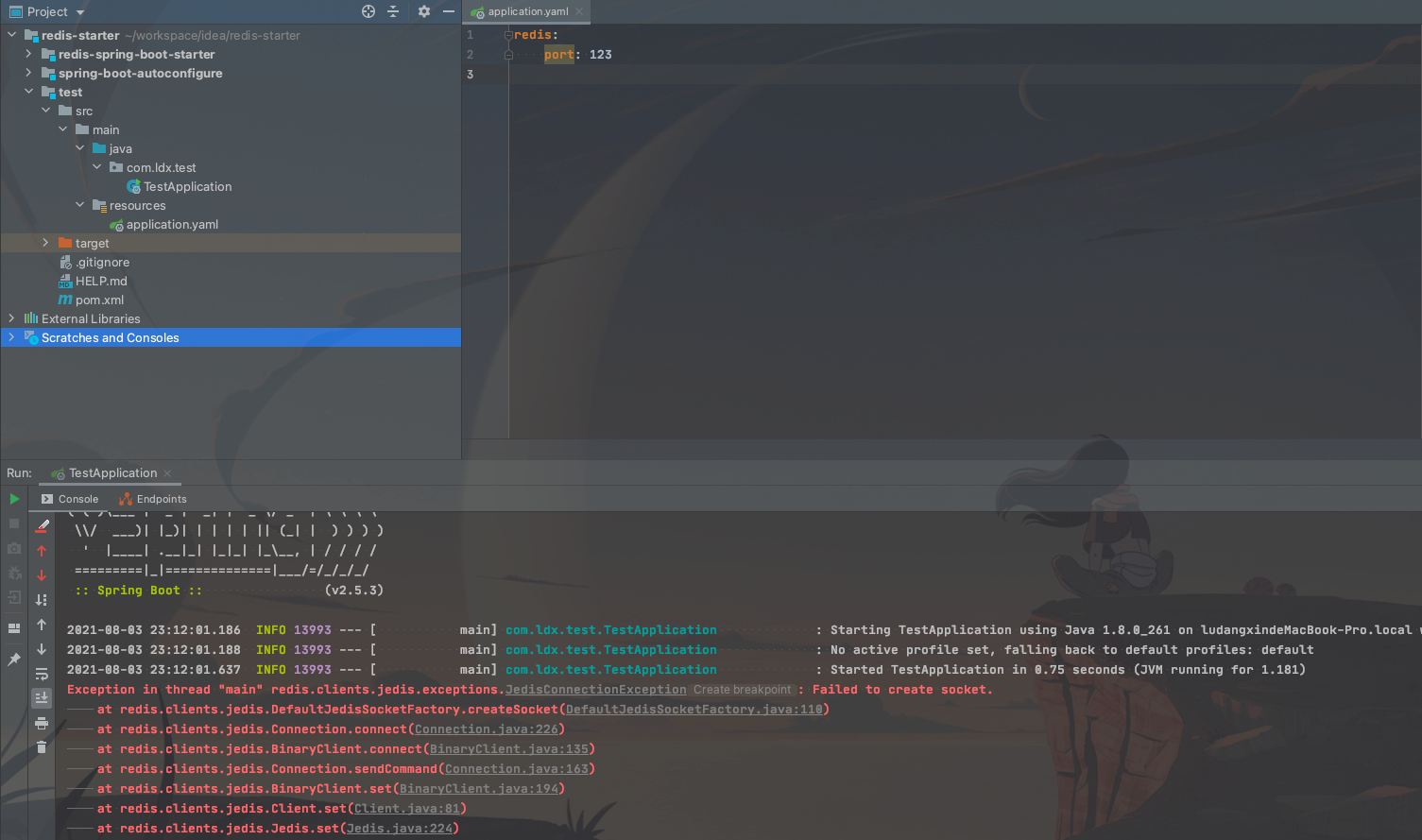The image size is (1422, 840).
Task: Open Client.java:81 stack link
Action: (407, 809)
